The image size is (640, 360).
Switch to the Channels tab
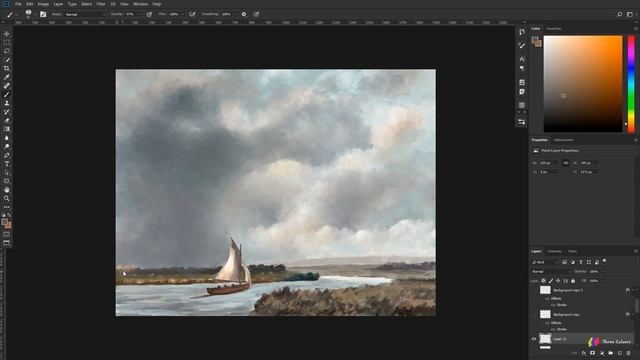tap(554, 251)
